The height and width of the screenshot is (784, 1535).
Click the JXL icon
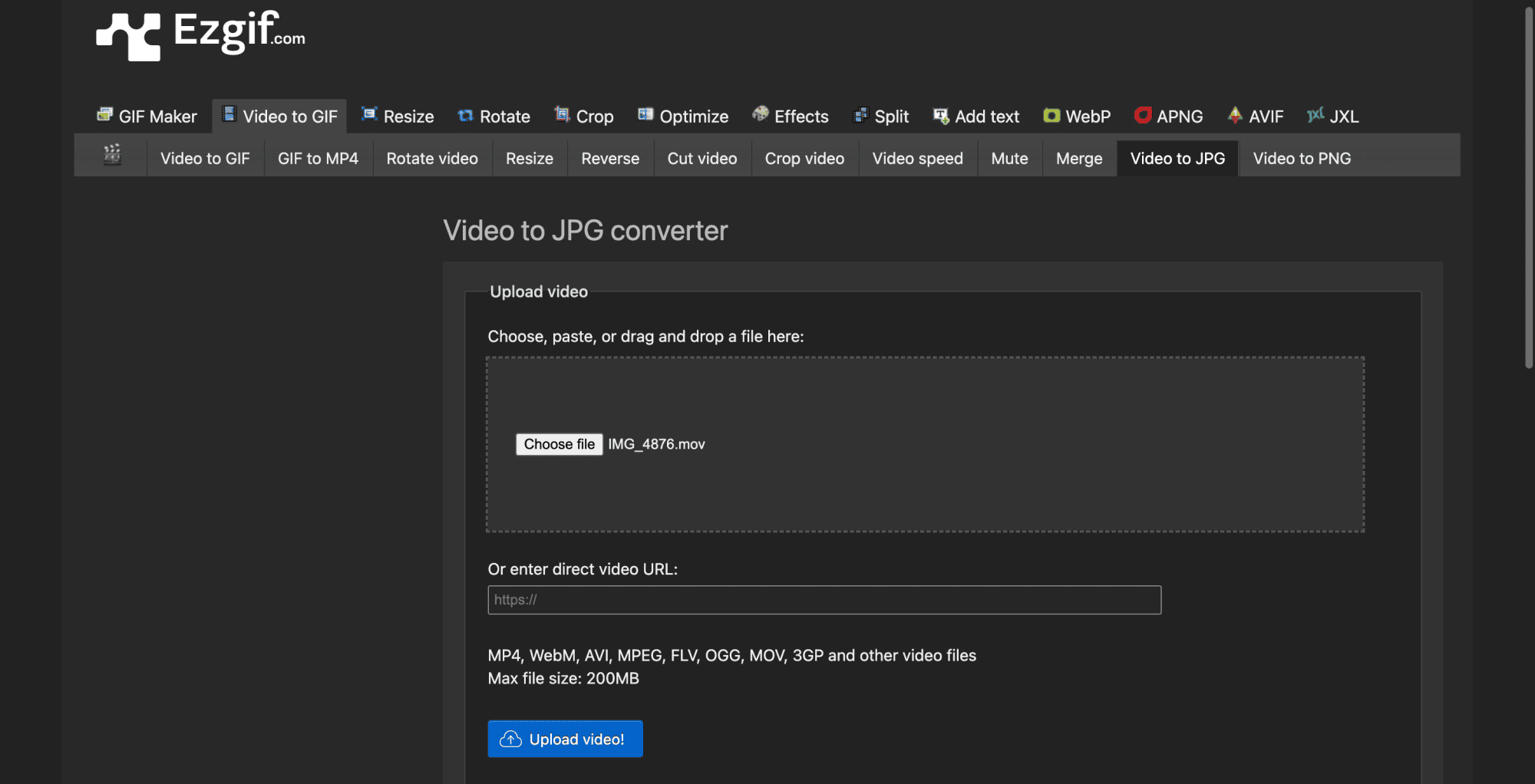pos(1315,115)
